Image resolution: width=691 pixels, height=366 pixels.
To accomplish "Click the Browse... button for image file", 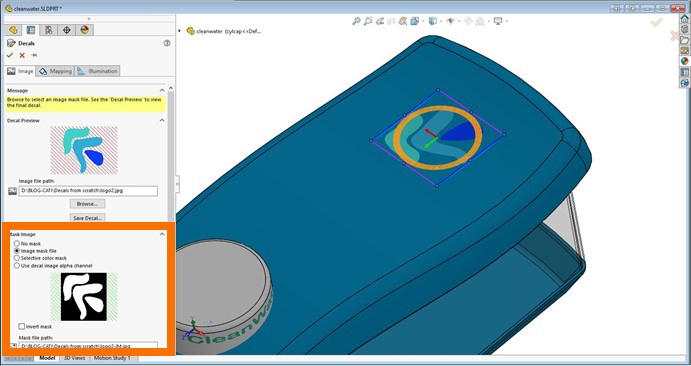I will [x=87, y=204].
